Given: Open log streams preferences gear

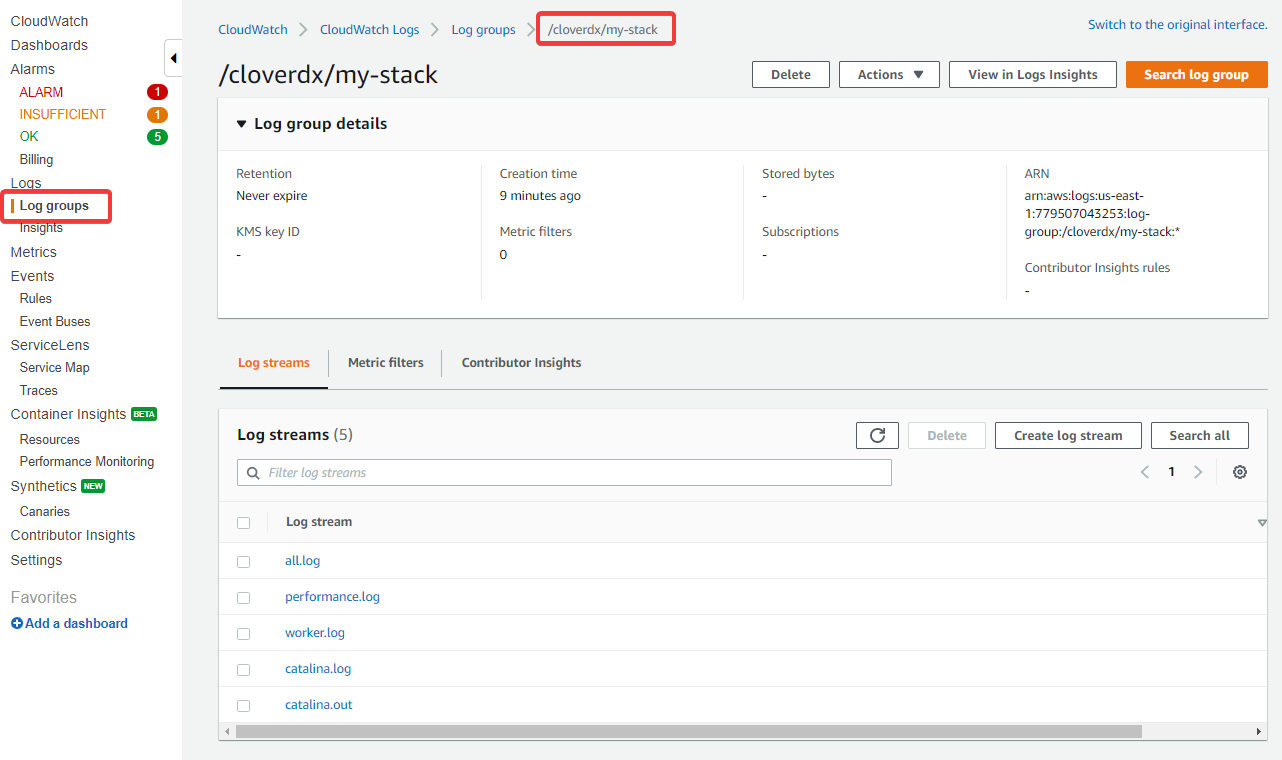Looking at the screenshot, I should pyautogui.click(x=1240, y=471).
